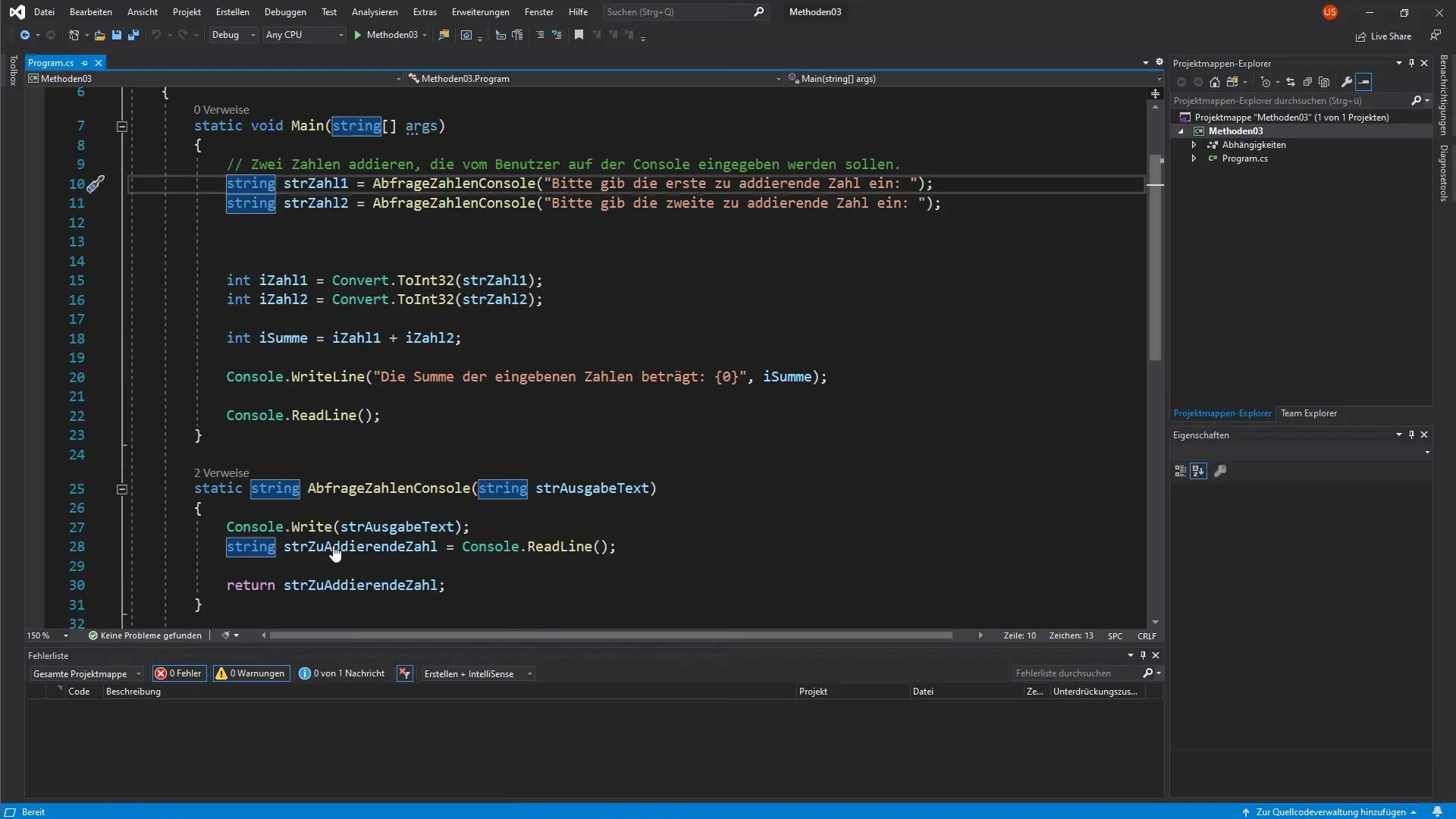Click Keine Probleme gefunden status

coord(145,635)
